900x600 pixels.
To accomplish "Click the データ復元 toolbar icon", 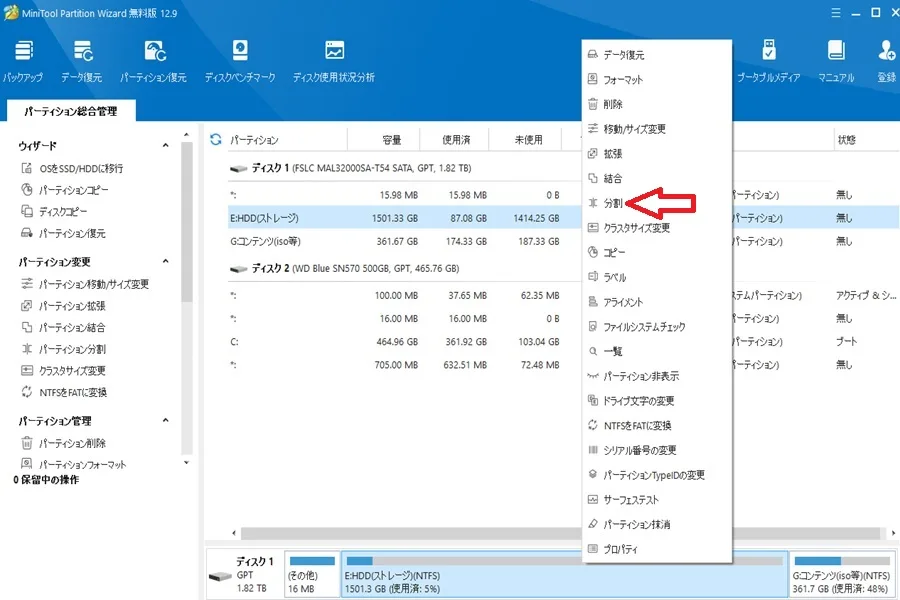I will tap(82, 61).
